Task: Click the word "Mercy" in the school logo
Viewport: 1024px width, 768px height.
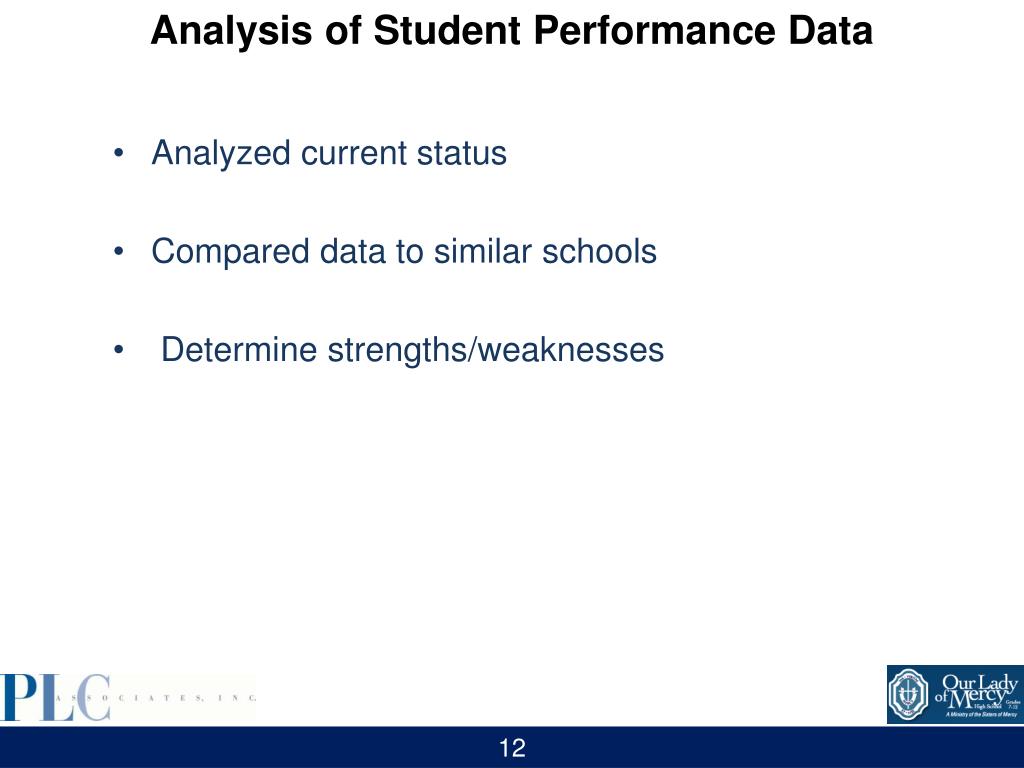Action: (x=973, y=696)
